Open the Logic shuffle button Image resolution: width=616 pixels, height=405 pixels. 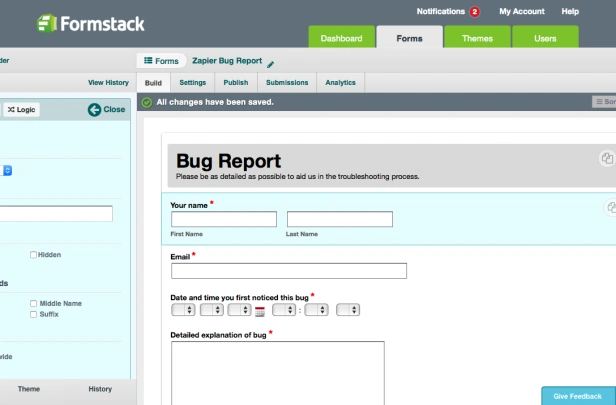(22, 110)
